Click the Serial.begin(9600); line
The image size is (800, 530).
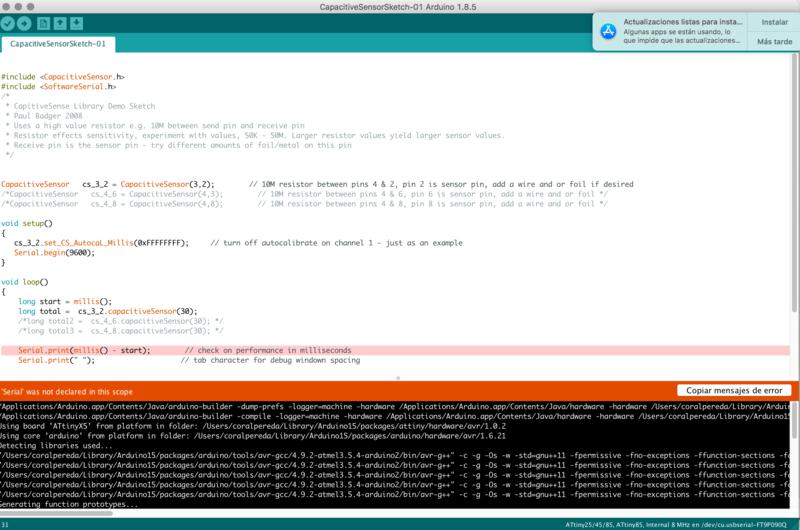(x=54, y=253)
